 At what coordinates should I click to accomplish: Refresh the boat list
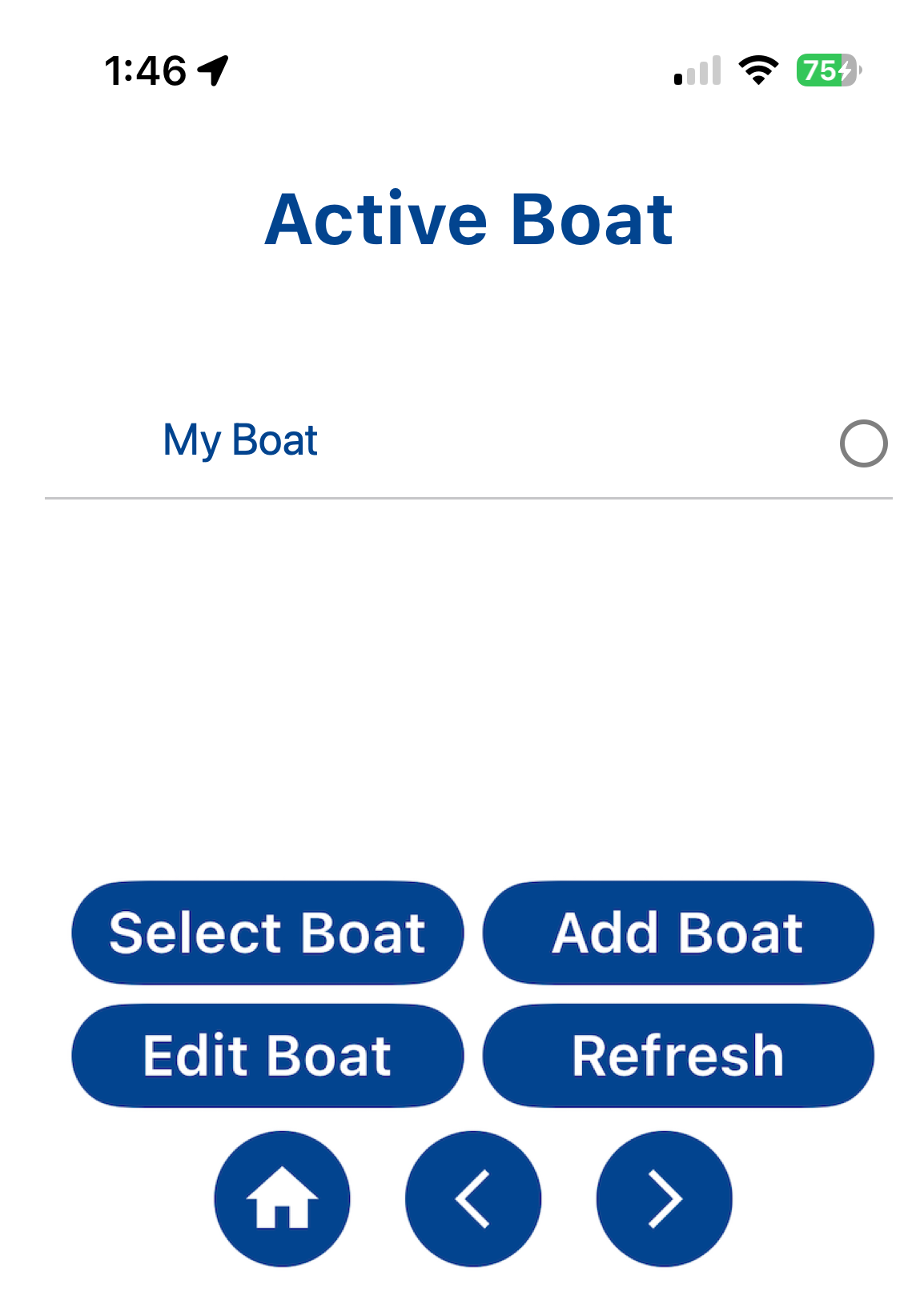click(678, 1056)
